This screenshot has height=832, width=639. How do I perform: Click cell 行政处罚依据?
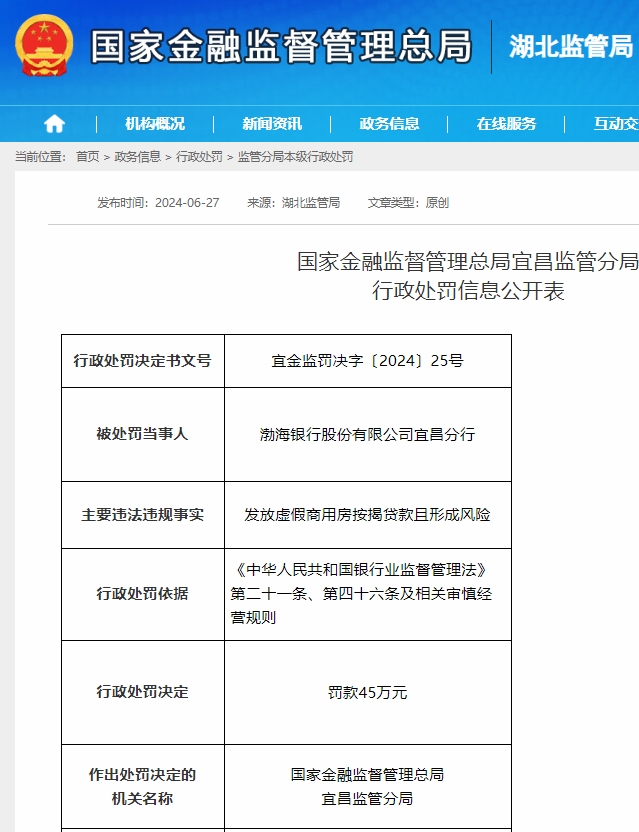(x=143, y=594)
